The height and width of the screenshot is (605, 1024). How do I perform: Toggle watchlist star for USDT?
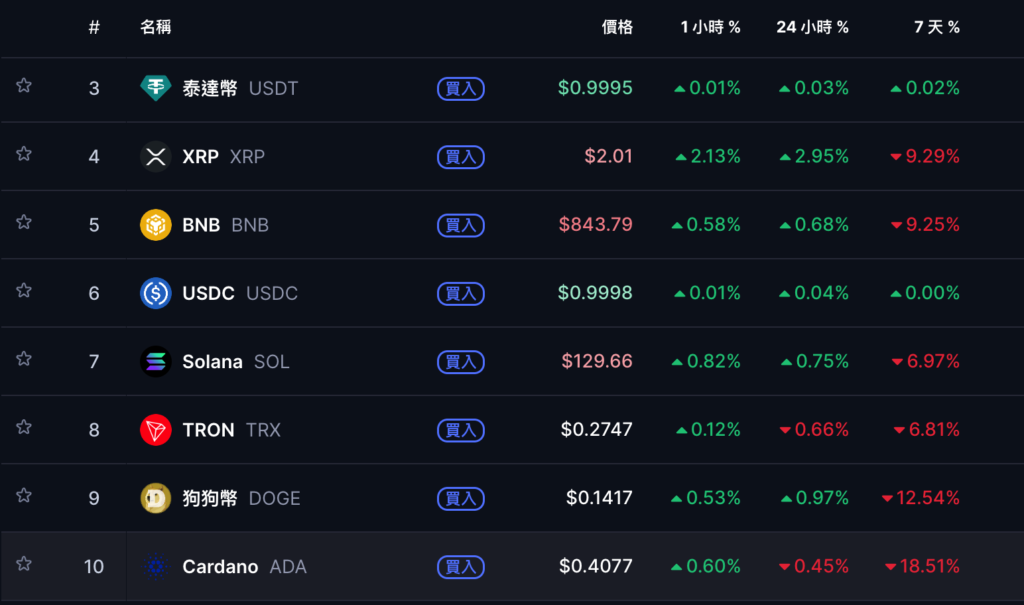[24, 86]
